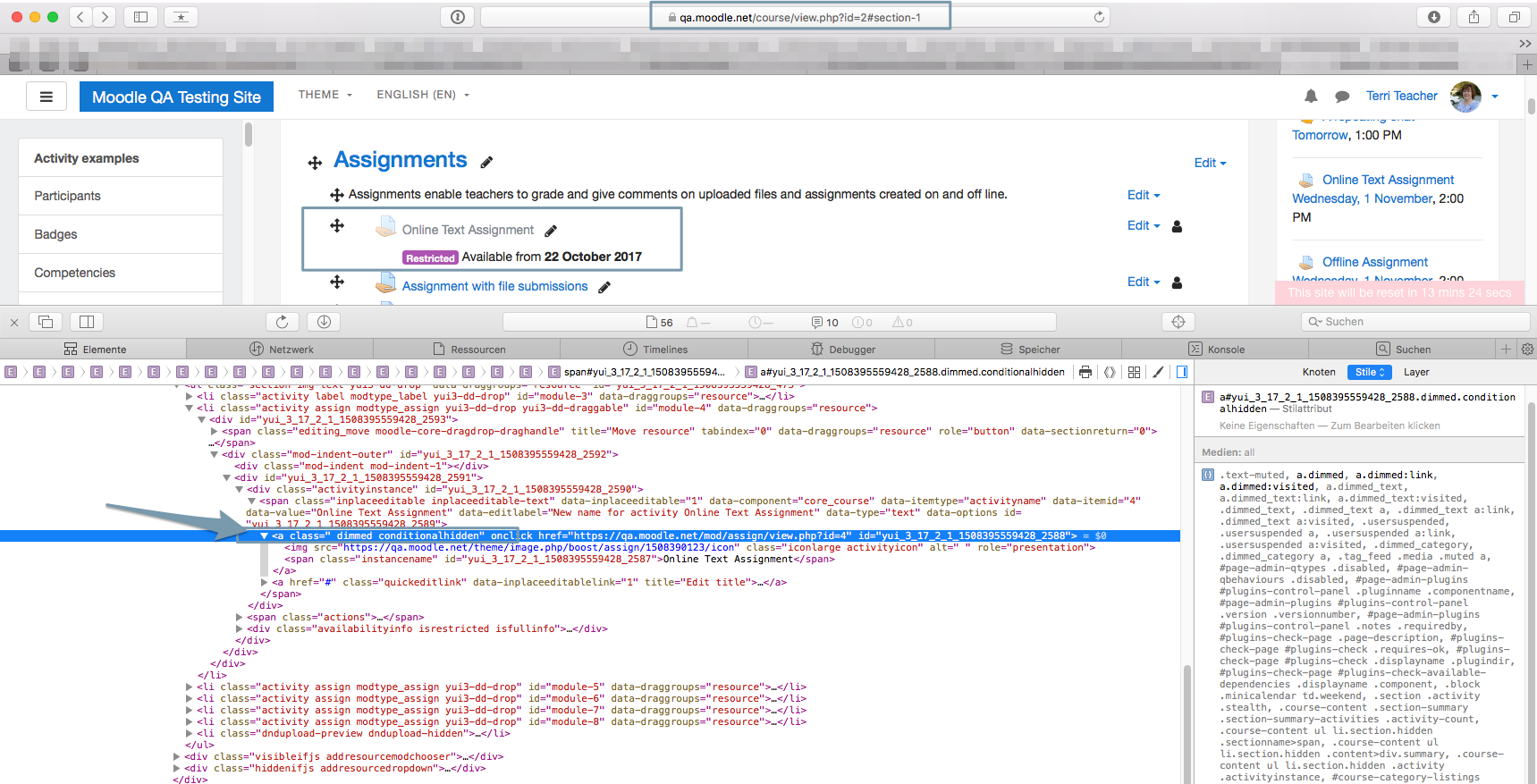Close the Web Inspector with the X

click(x=14, y=323)
